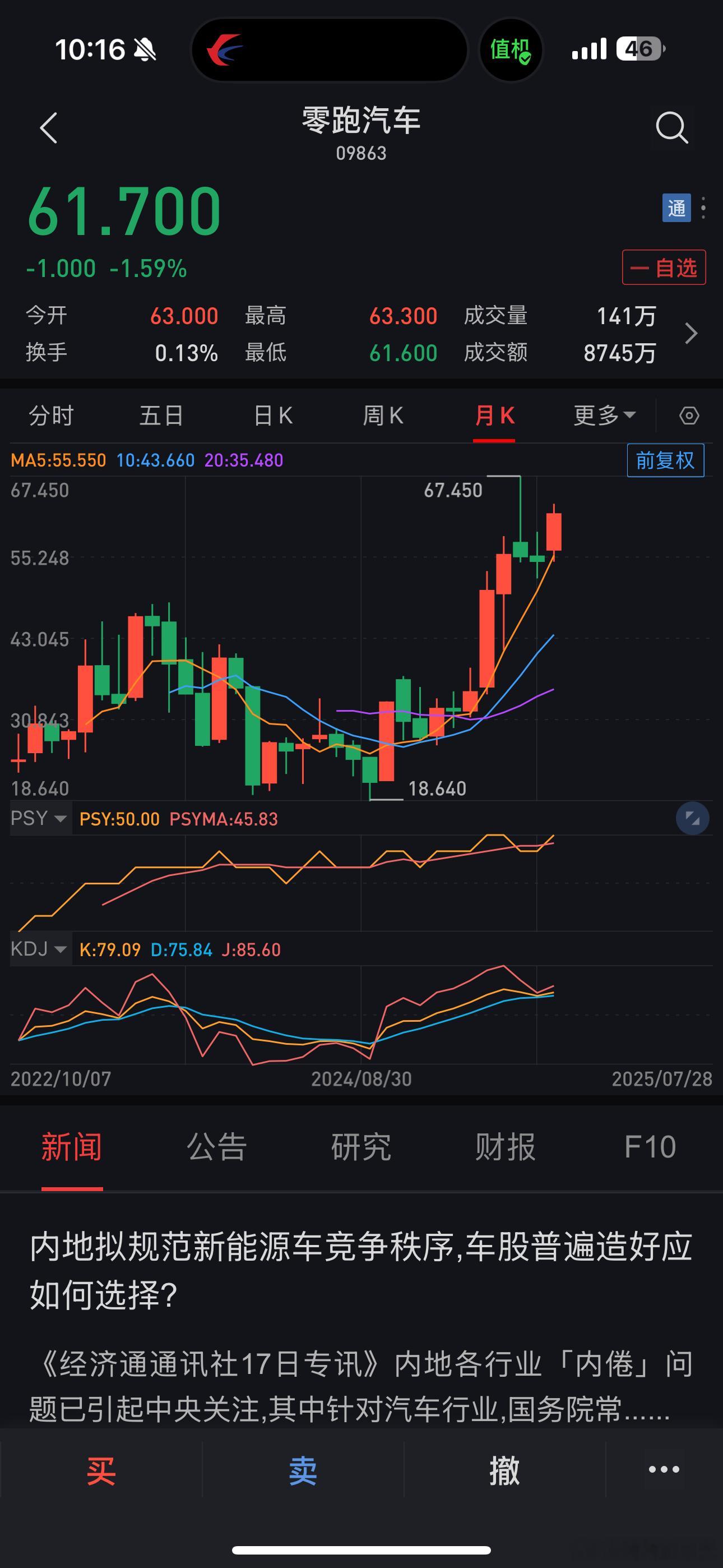723x1568 pixels.
Task: Select the latest red monthly candlestick
Action: (x=553, y=532)
